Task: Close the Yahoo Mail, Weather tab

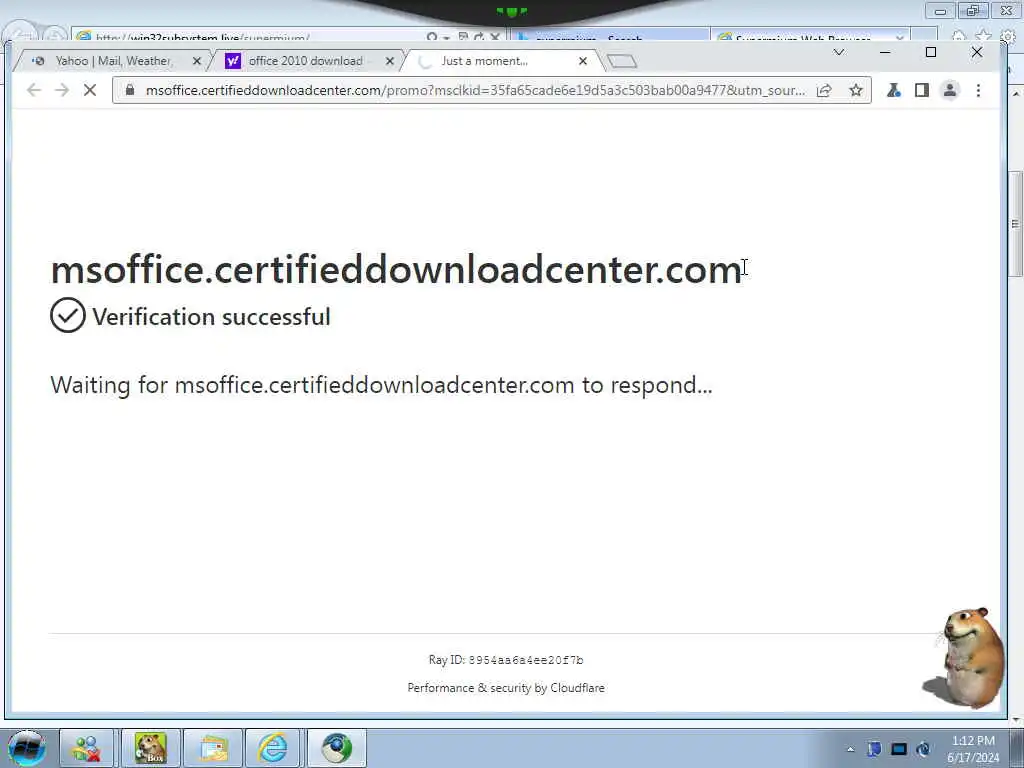Action: coord(197,61)
